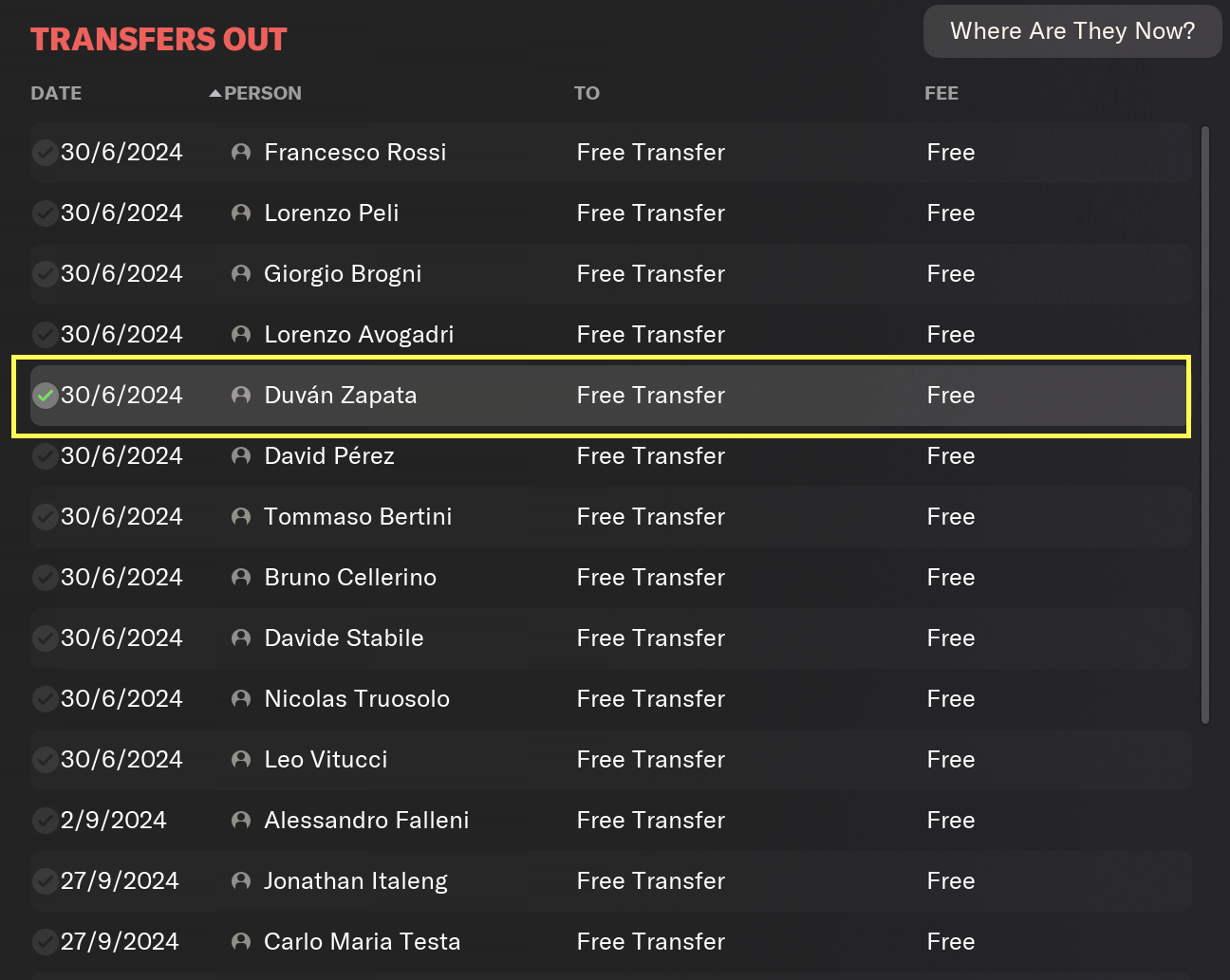Sort the list by the DATE column
The height and width of the screenshot is (980, 1230).
56,93
